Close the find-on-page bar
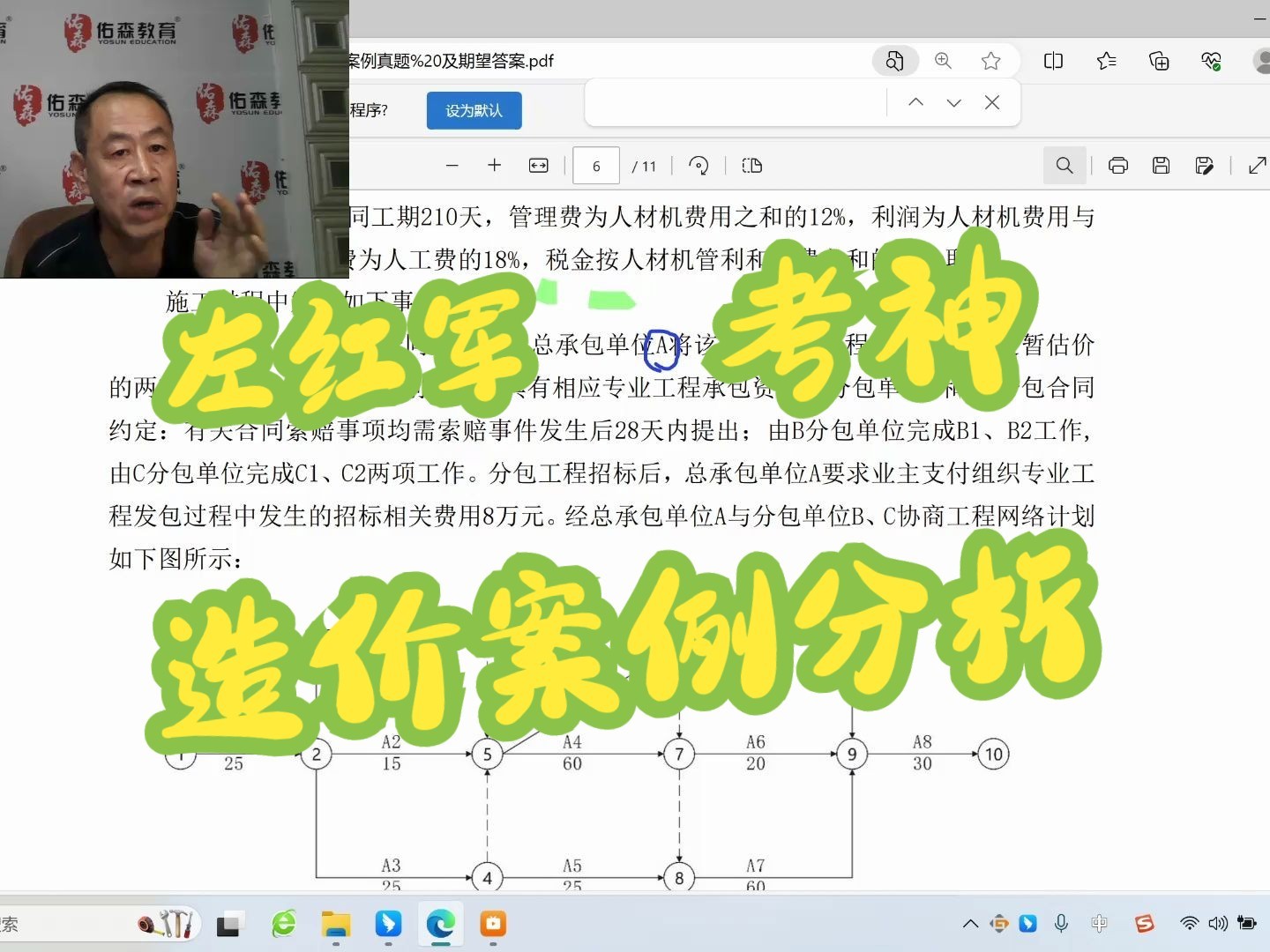This screenshot has width=1270, height=952. tap(992, 102)
